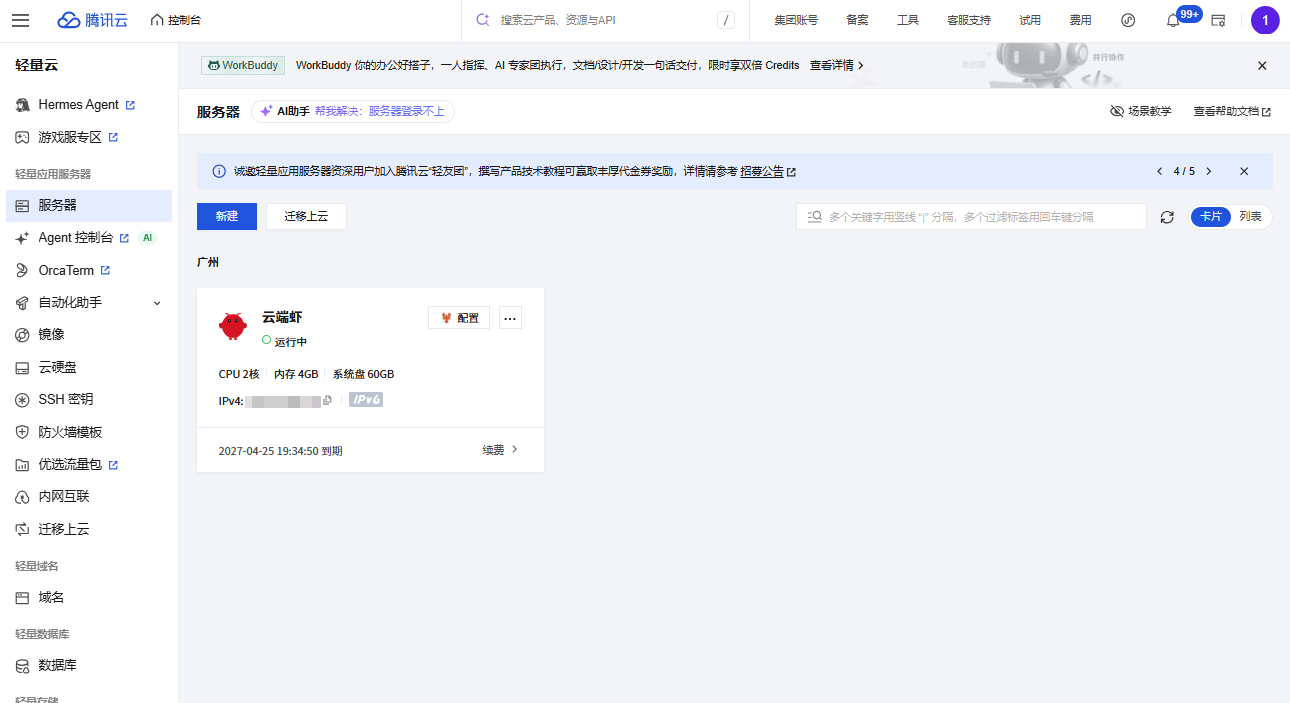Open the hamburger navigation menu
This screenshot has width=1290, height=703.
(x=20, y=20)
